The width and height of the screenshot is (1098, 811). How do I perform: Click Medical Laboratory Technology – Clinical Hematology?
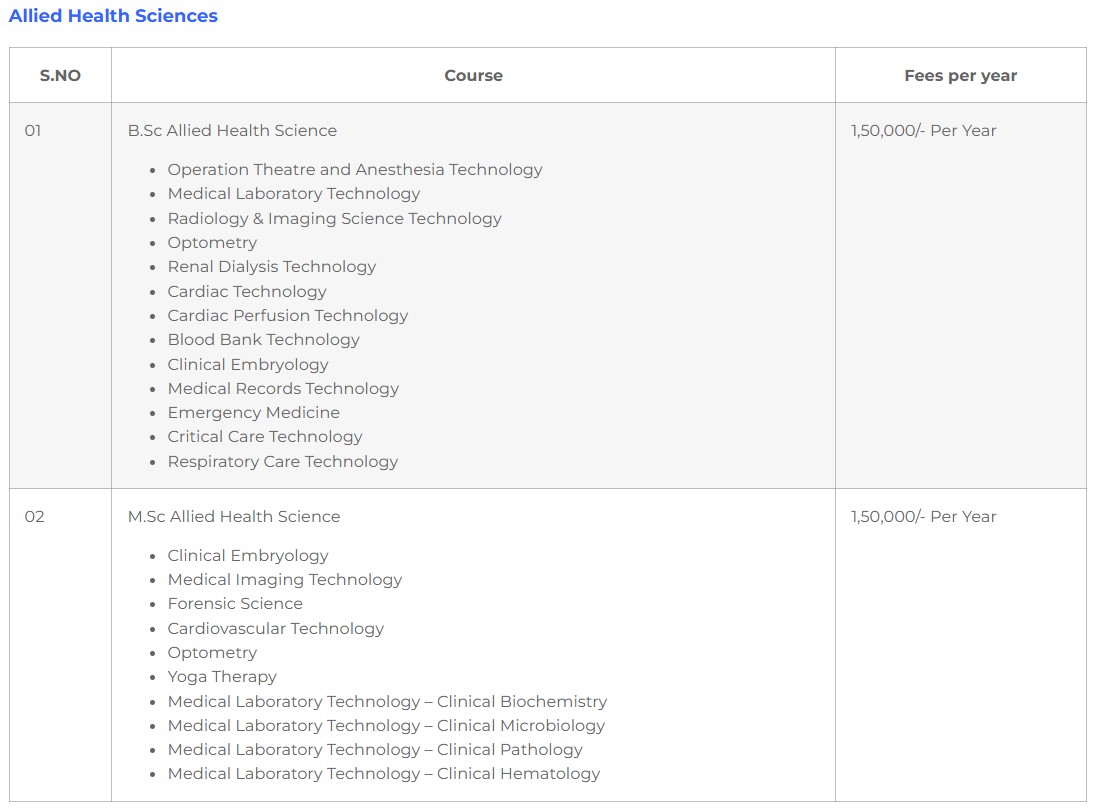384,773
